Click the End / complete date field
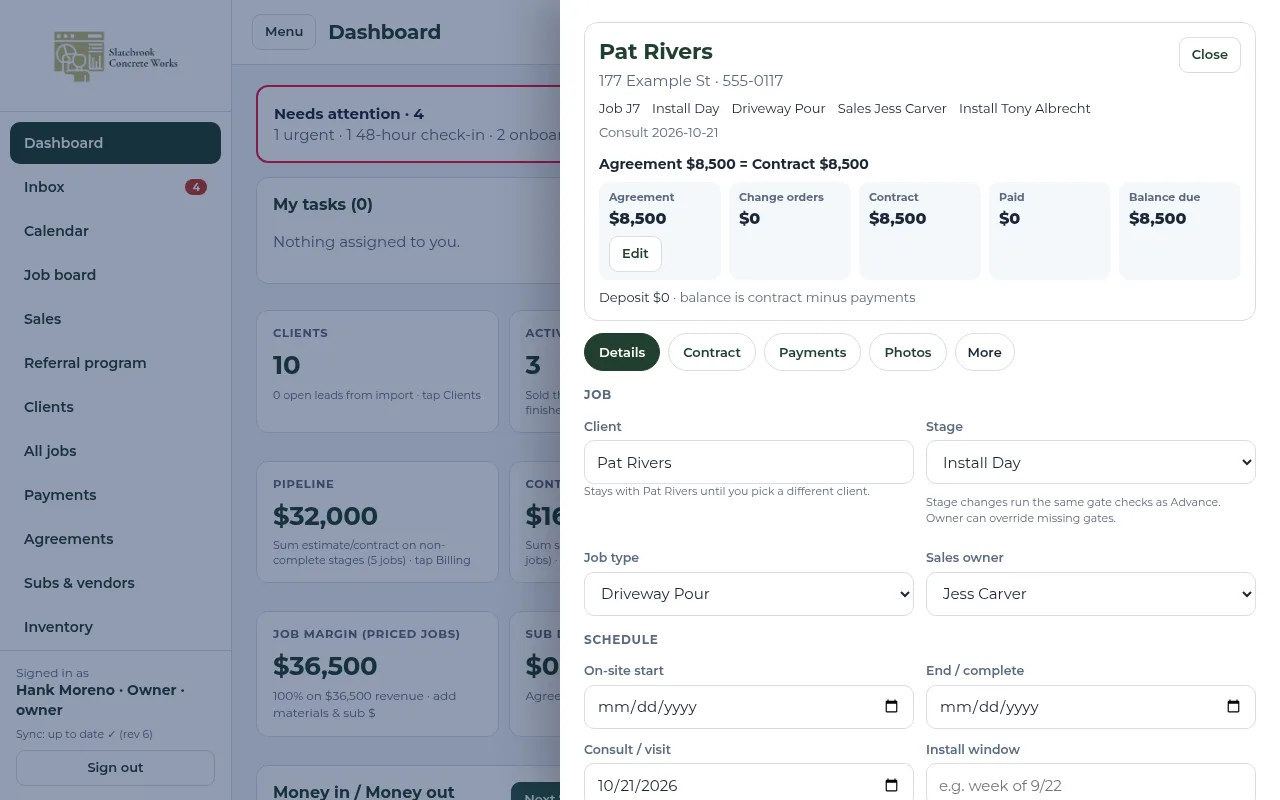 [1091, 706]
